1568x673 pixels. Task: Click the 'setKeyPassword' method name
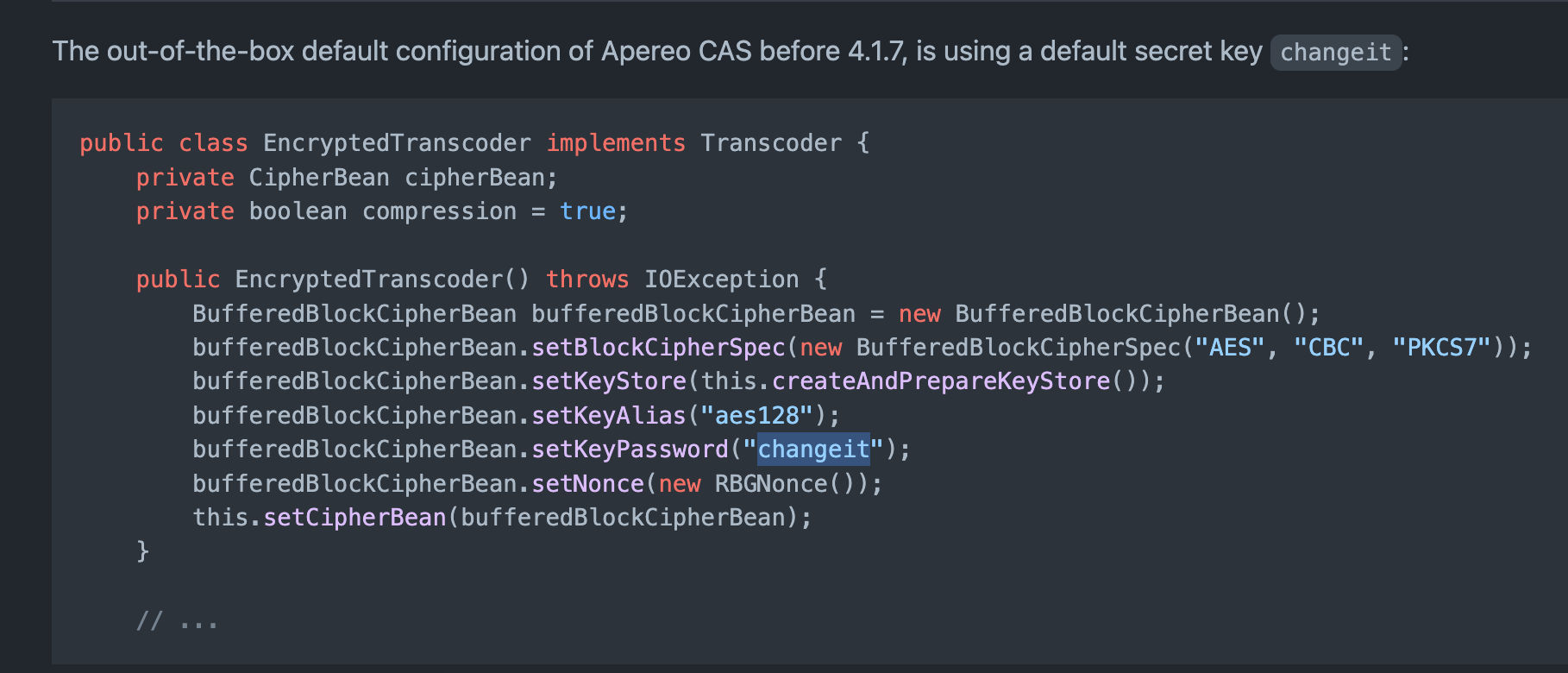pyautogui.click(x=630, y=450)
